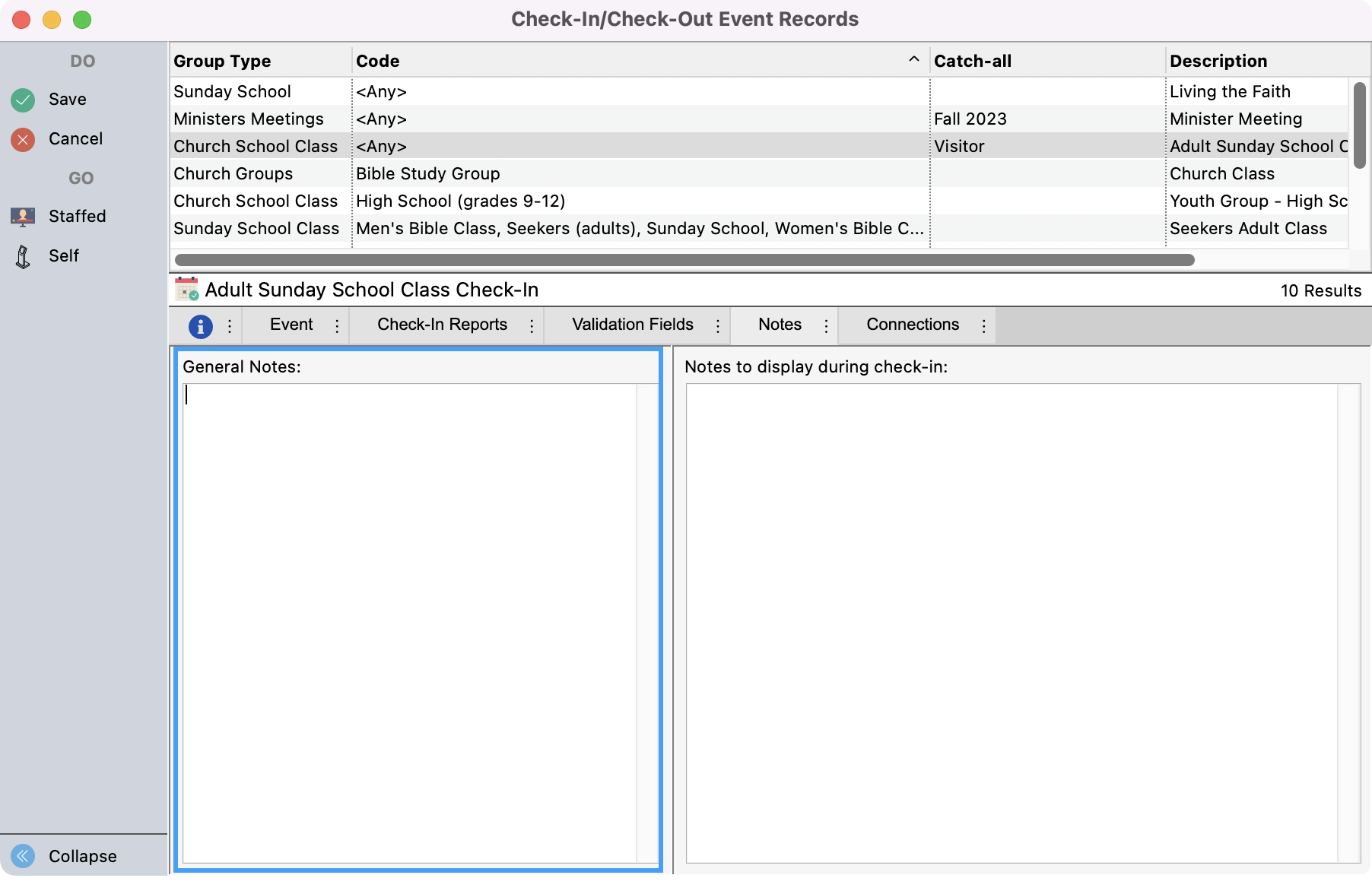This screenshot has width=1372, height=894.
Task: Click the green Save checkmark icon
Action: point(22,99)
